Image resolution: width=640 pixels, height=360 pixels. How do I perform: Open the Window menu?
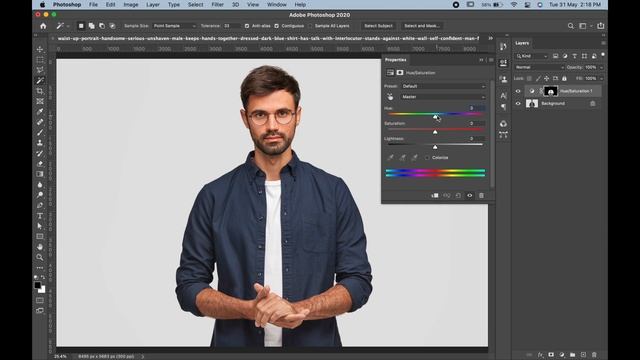(x=276, y=4)
